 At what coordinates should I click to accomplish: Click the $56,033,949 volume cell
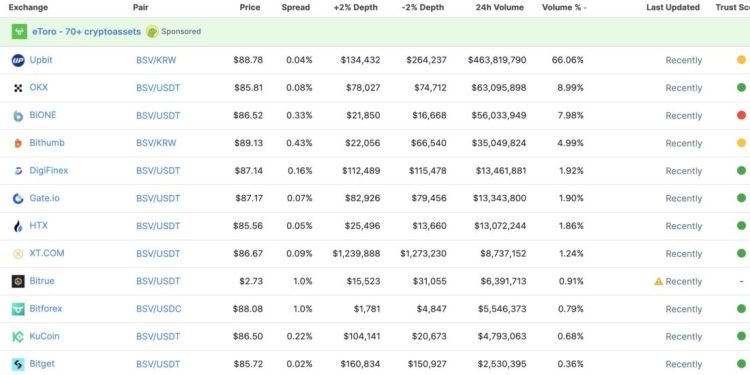pyautogui.click(x=499, y=116)
